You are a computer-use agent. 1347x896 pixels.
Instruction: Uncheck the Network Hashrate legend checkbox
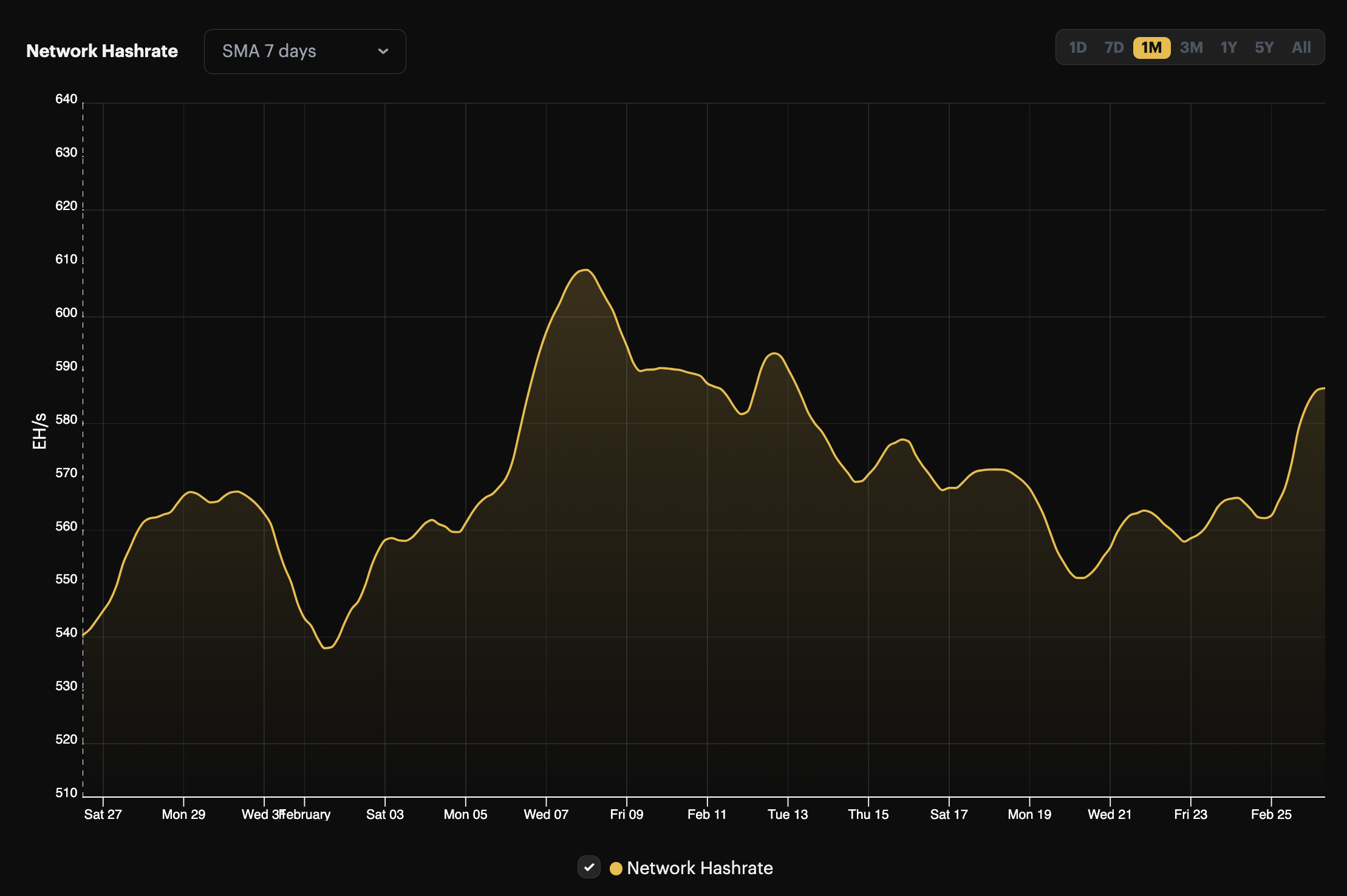(588, 867)
